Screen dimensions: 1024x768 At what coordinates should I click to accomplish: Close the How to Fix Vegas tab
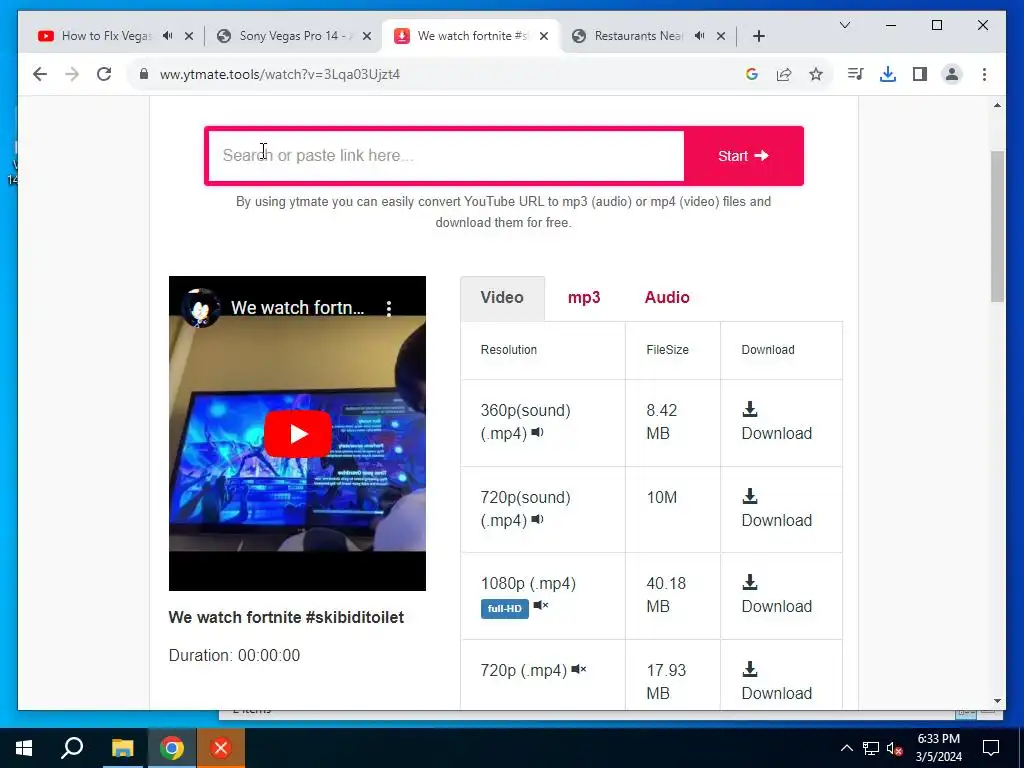tap(189, 36)
